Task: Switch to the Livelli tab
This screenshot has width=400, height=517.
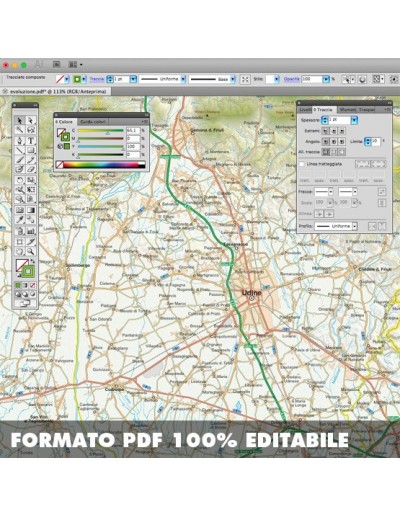Action: 304,110
